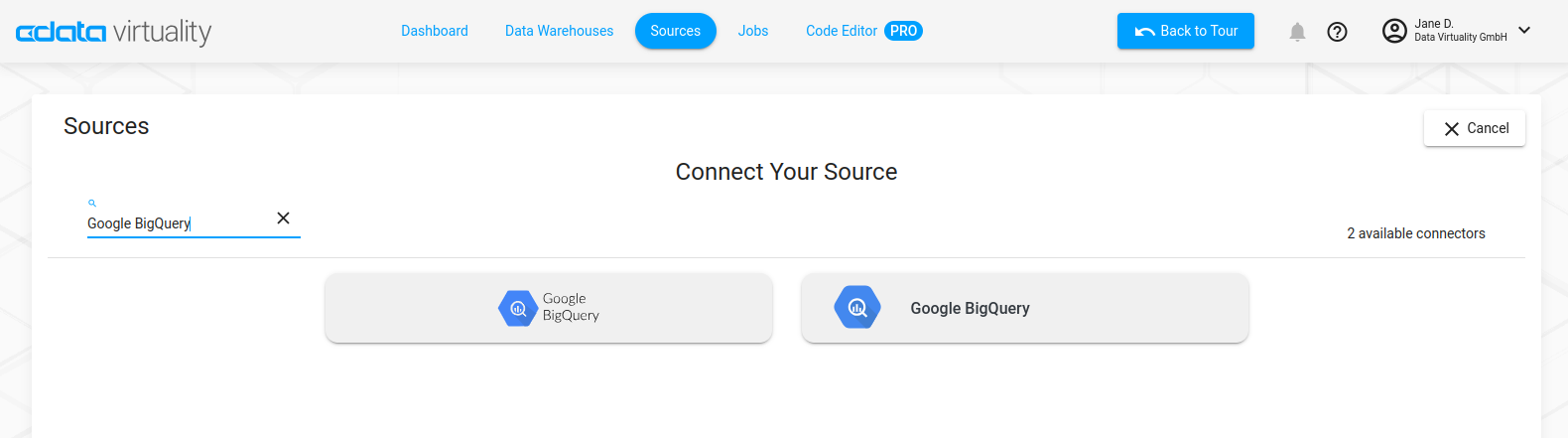
Task: Switch to the Data Warehouses tab
Action: click(x=559, y=31)
